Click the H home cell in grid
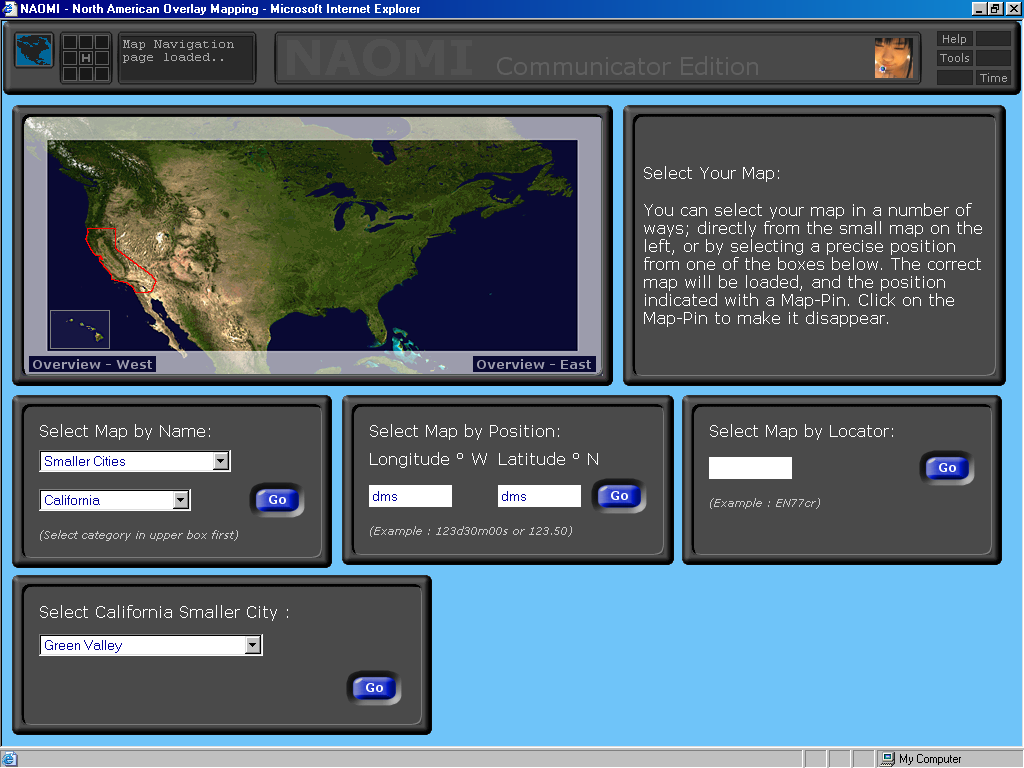 click(x=86, y=58)
